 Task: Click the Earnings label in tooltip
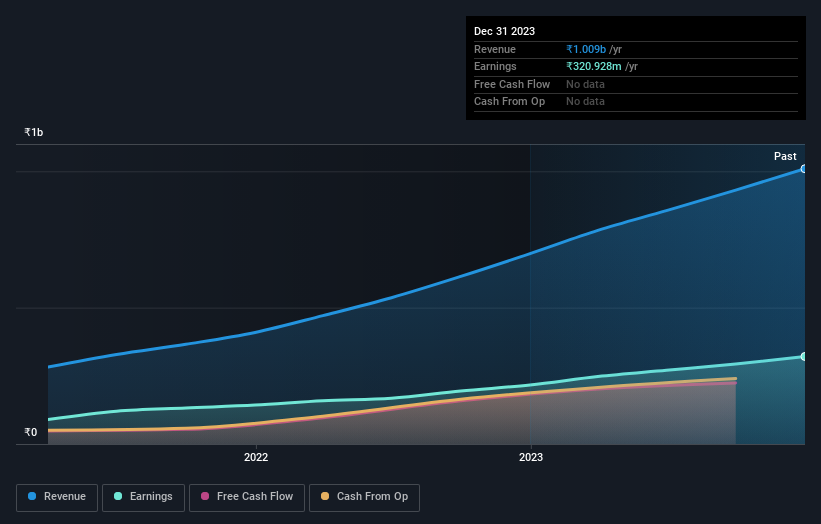click(x=495, y=66)
